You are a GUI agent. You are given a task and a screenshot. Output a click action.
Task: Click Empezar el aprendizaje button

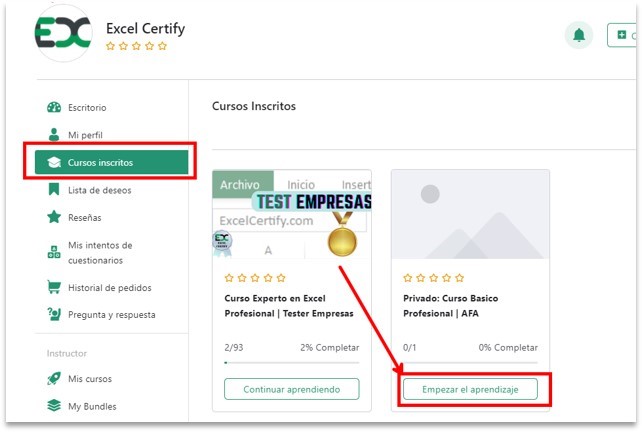point(470,389)
